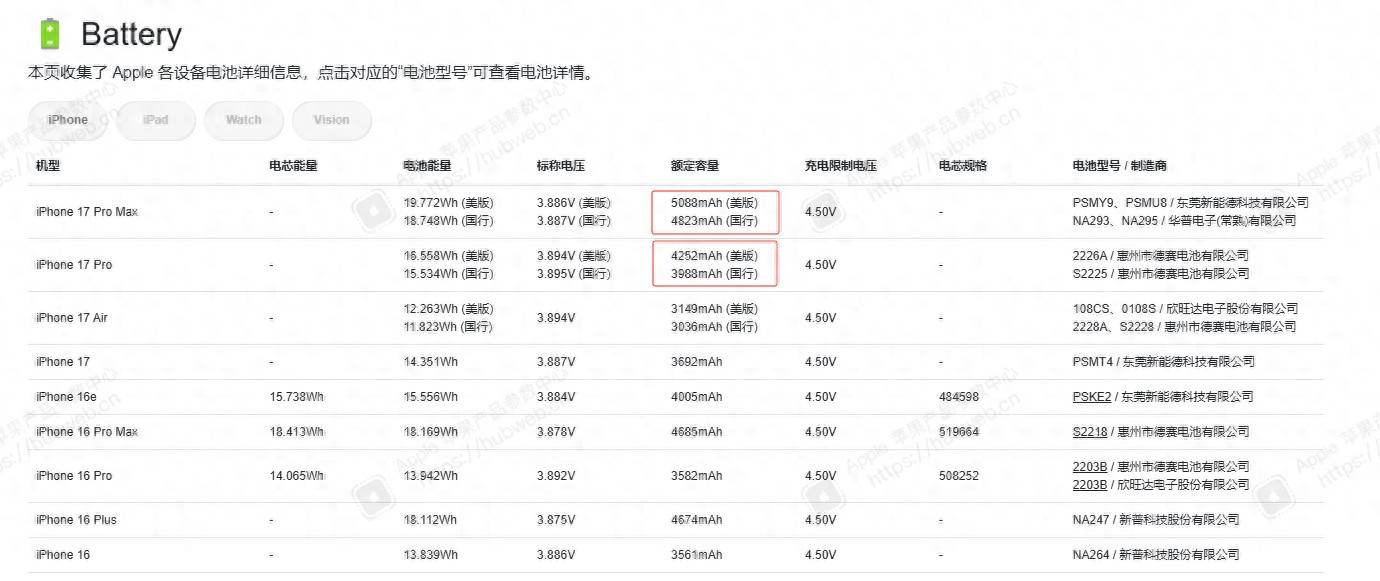
Task: Switch to the iPhone tab
Action: (68, 120)
